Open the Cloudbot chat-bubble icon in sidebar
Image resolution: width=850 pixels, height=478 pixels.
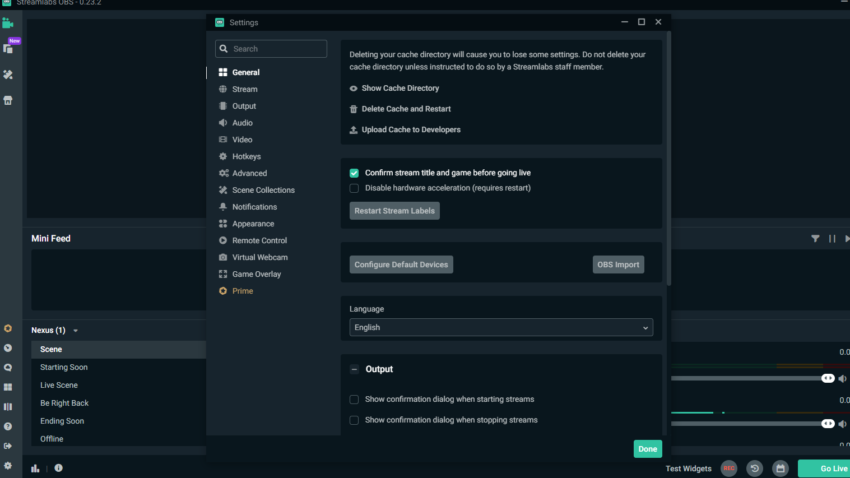point(8,367)
